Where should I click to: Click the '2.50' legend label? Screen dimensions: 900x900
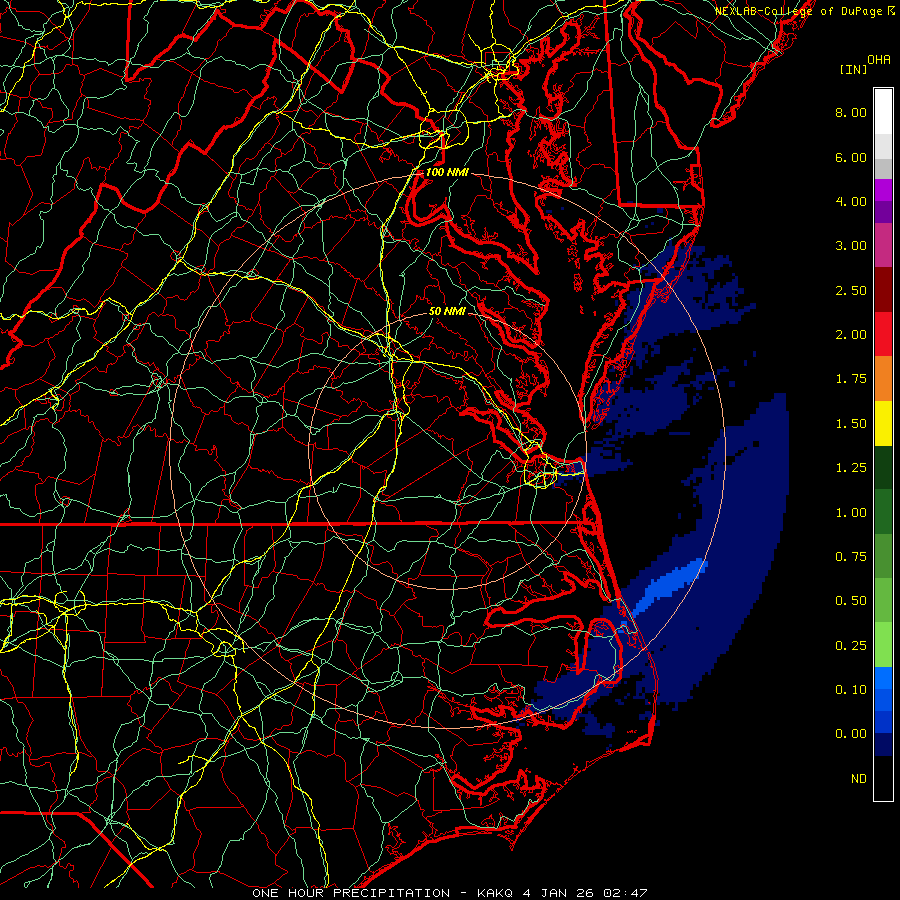click(851, 290)
